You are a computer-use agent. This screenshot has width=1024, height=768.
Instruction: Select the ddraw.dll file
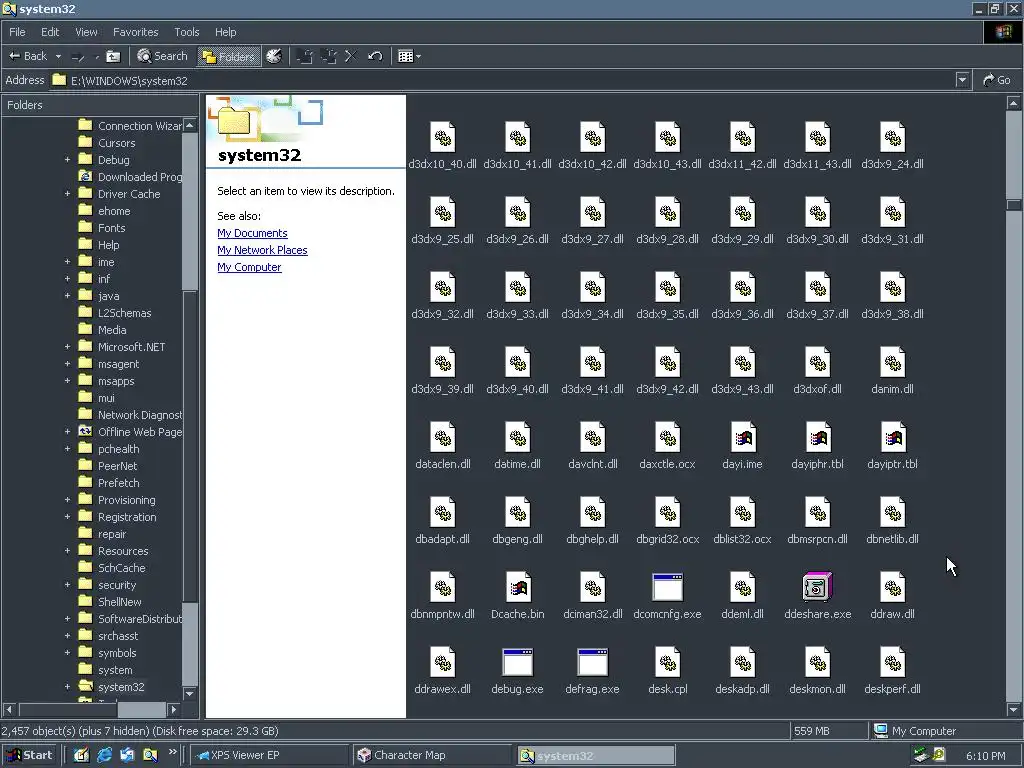[892, 597]
